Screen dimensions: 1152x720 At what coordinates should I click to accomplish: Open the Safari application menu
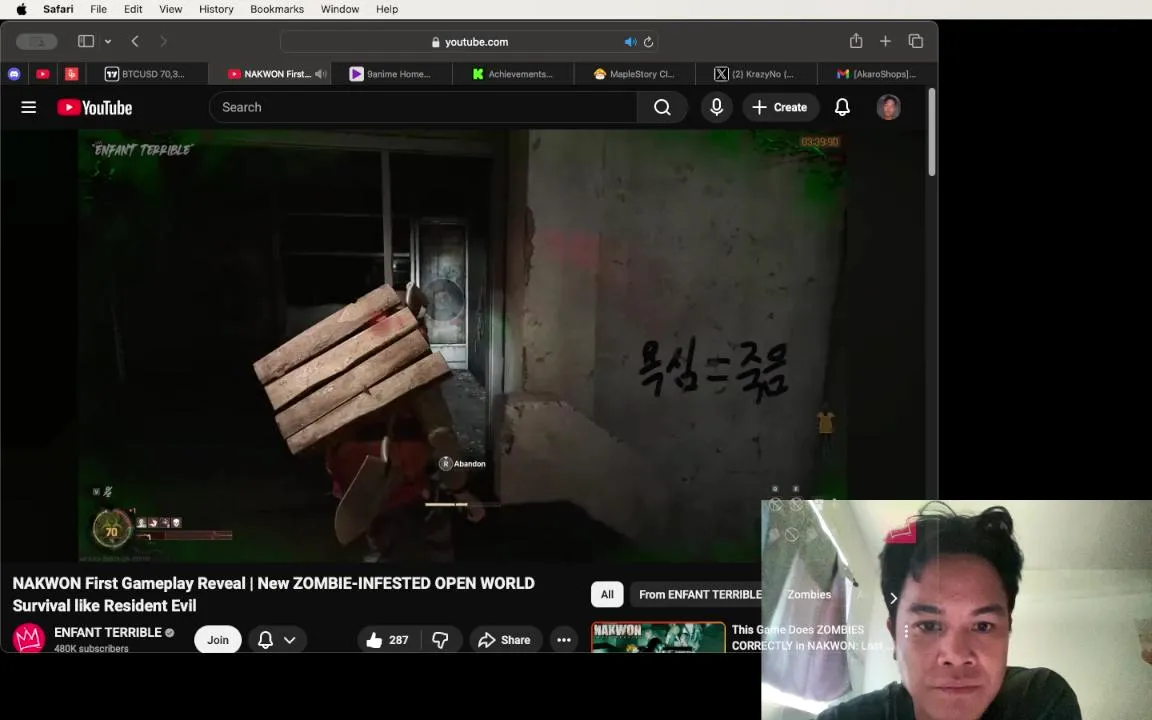pyautogui.click(x=58, y=9)
